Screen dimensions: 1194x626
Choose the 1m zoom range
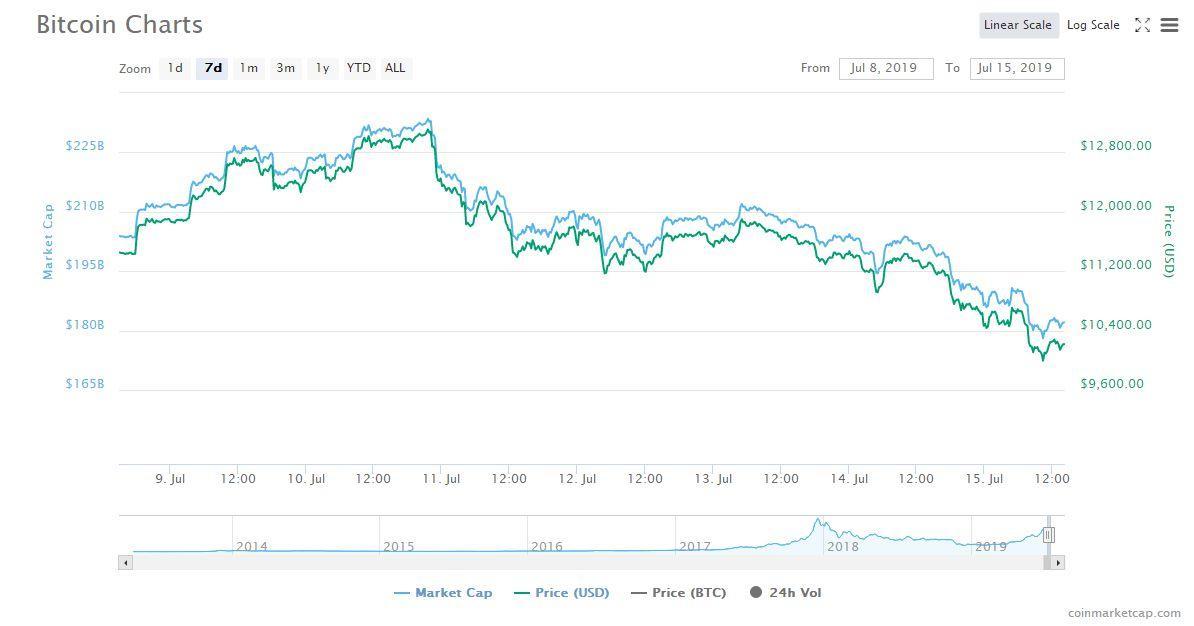coord(249,68)
